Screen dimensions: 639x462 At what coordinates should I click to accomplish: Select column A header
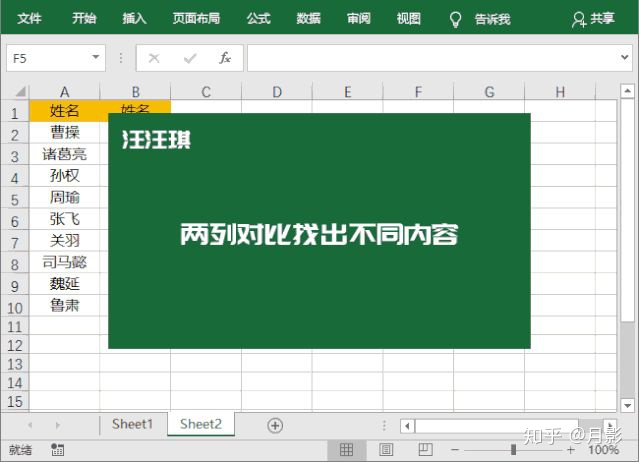[64, 92]
